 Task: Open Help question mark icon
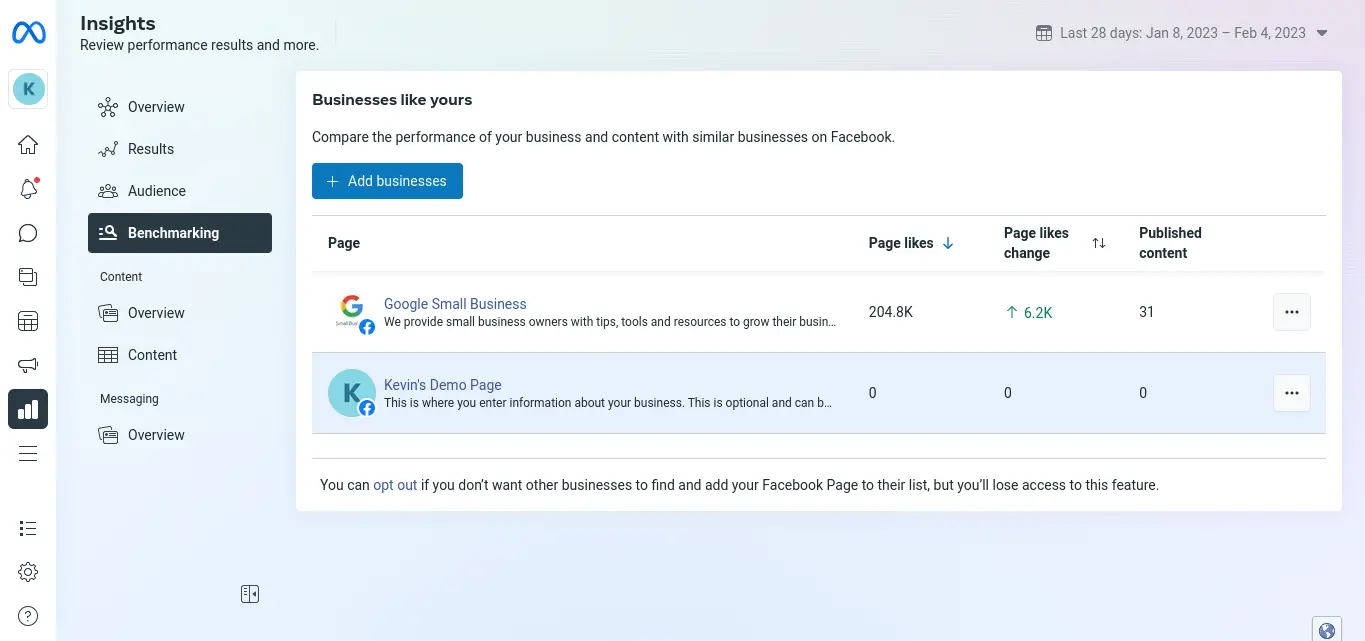(x=28, y=616)
